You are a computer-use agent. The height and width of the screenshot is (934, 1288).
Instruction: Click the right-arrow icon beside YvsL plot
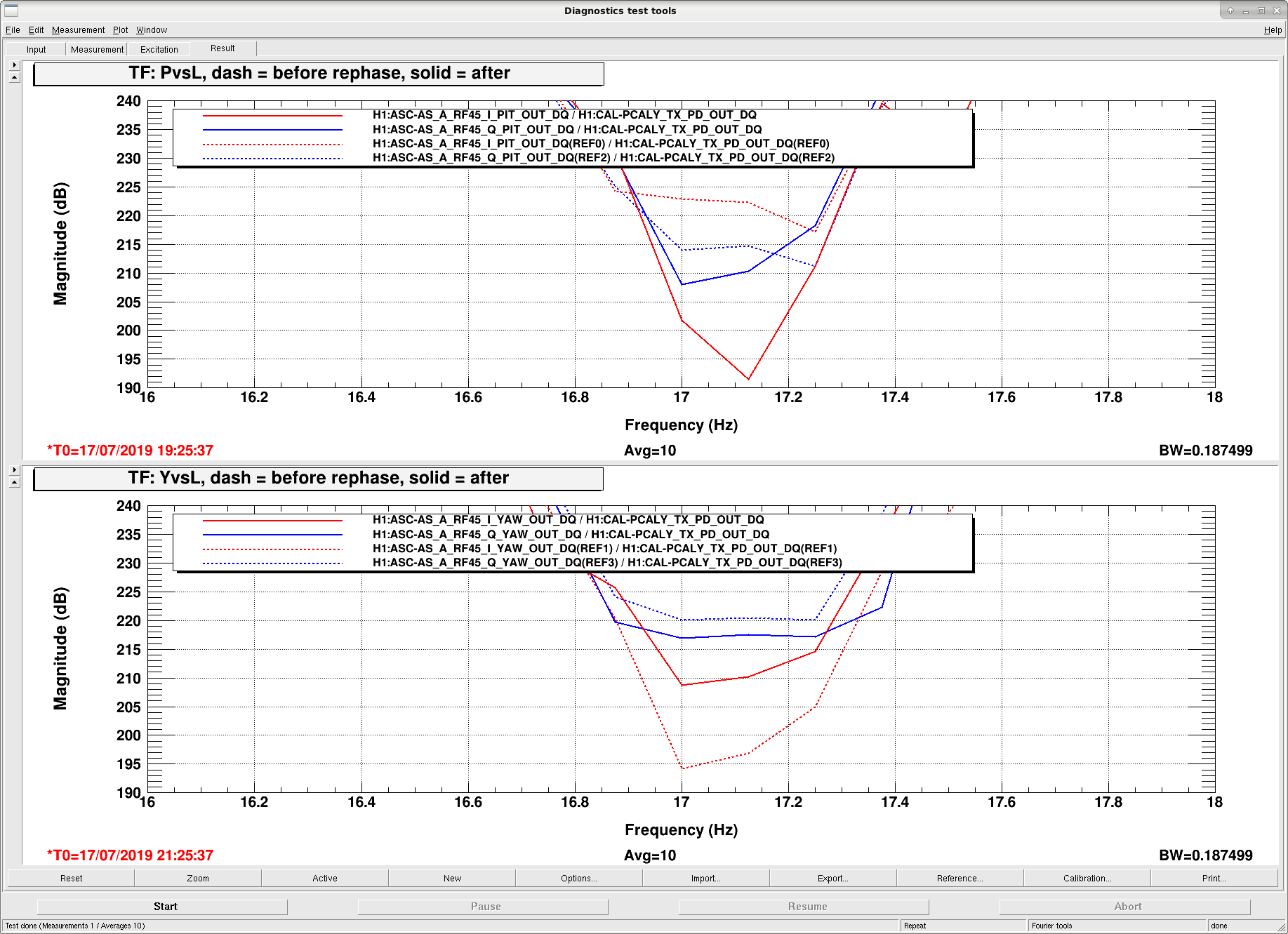(x=15, y=470)
